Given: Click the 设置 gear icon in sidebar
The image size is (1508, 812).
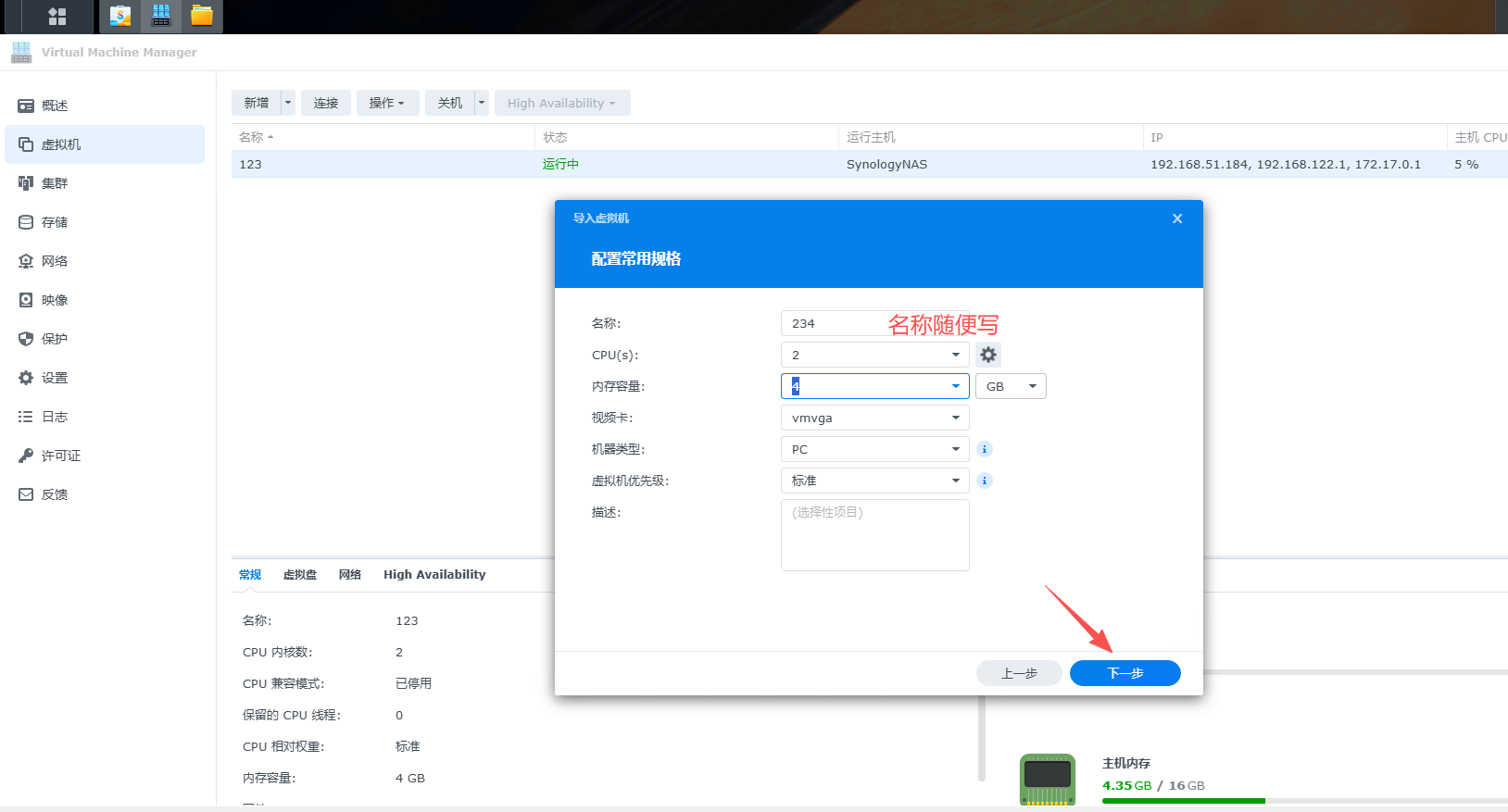Looking at the screenshot, I should click(x=26, y=378).
